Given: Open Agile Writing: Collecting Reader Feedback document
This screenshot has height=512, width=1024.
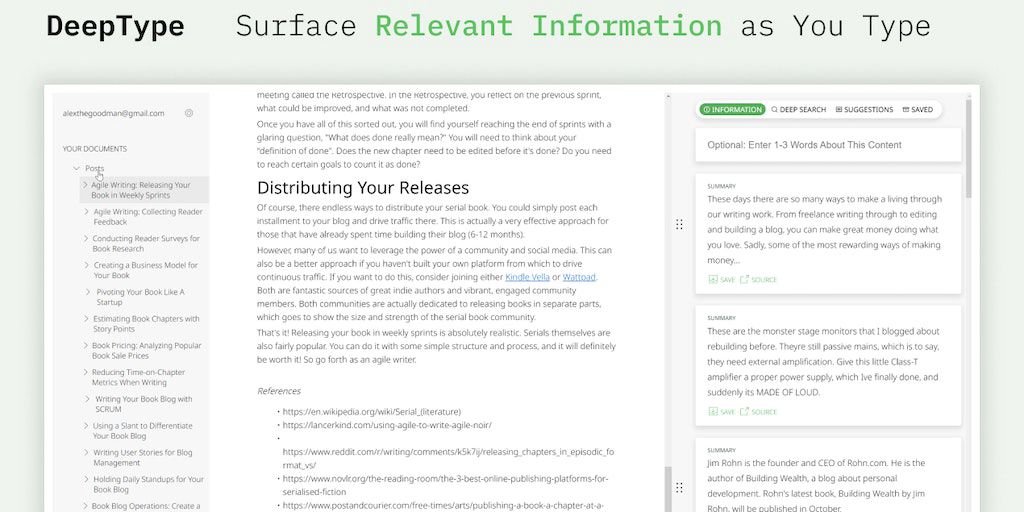Looking at the screenshot, I should click(x=148, y=217).
